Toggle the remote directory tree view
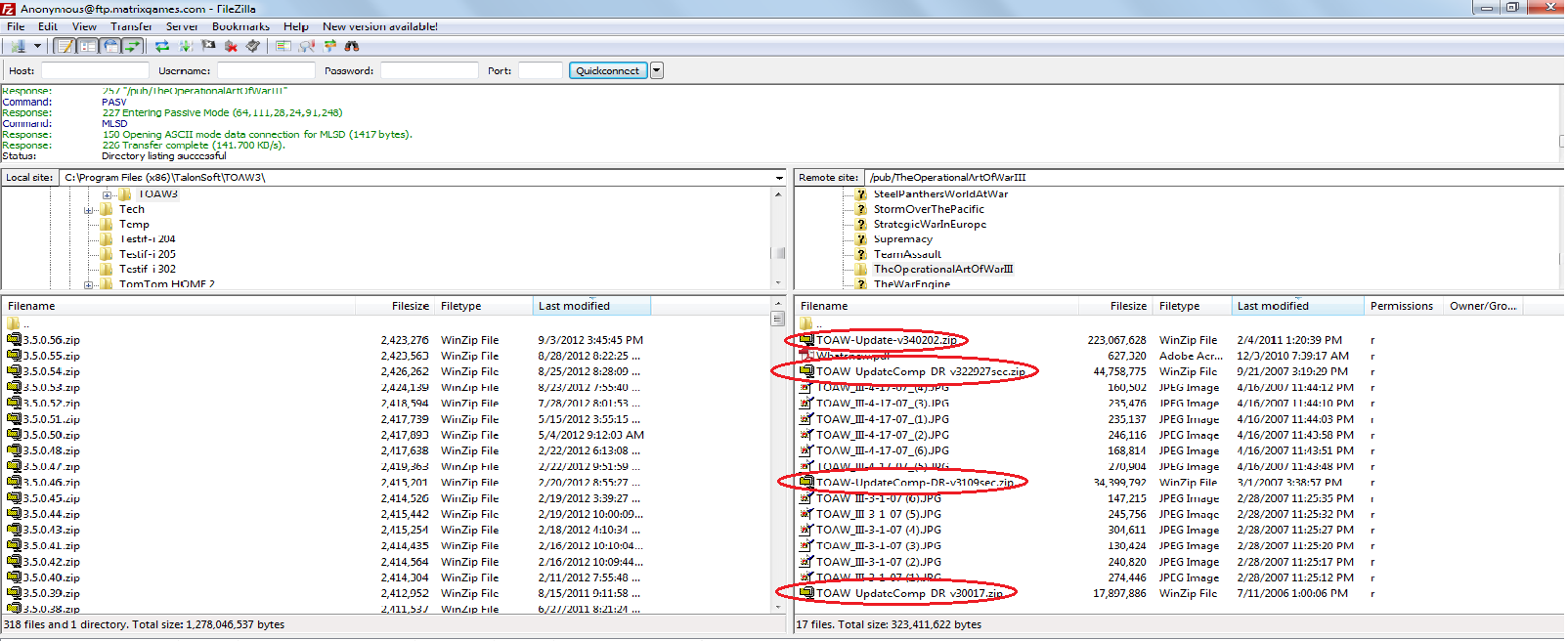The height and width of the screenshot is (641, 1568). (110, 46)
